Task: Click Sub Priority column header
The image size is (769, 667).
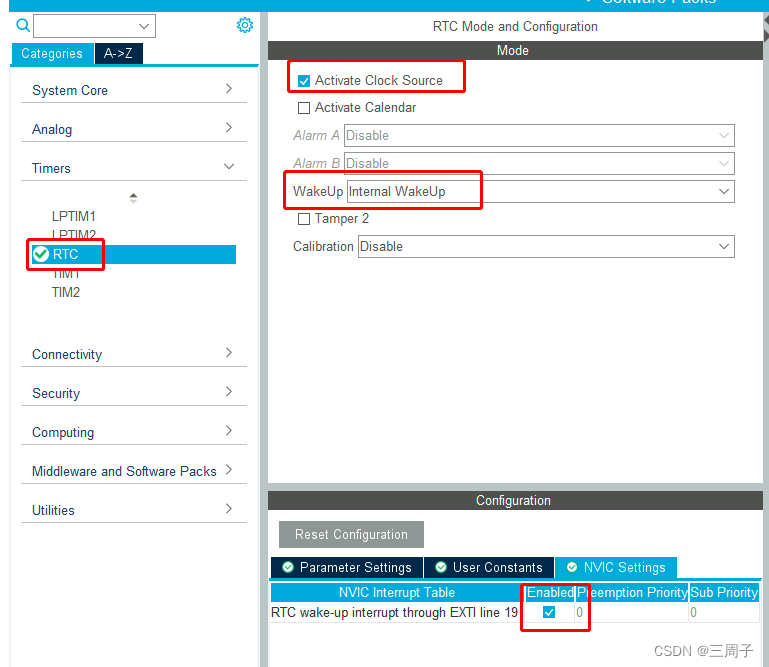Action: (x=724, y=592)
